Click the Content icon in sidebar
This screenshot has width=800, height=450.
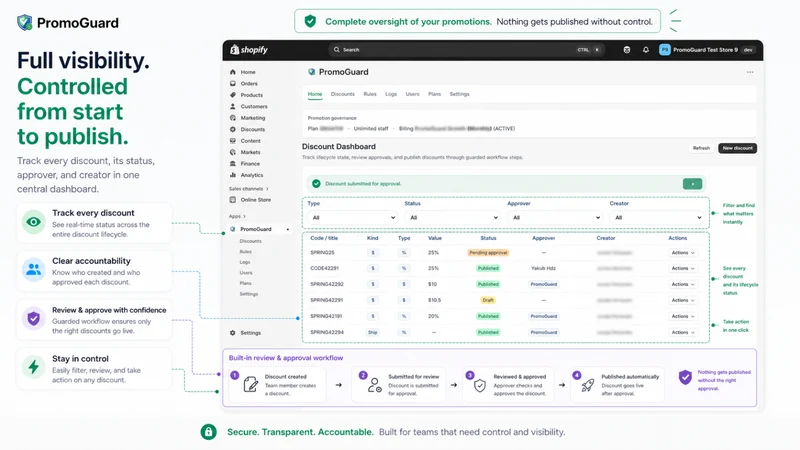coord(233,140)
